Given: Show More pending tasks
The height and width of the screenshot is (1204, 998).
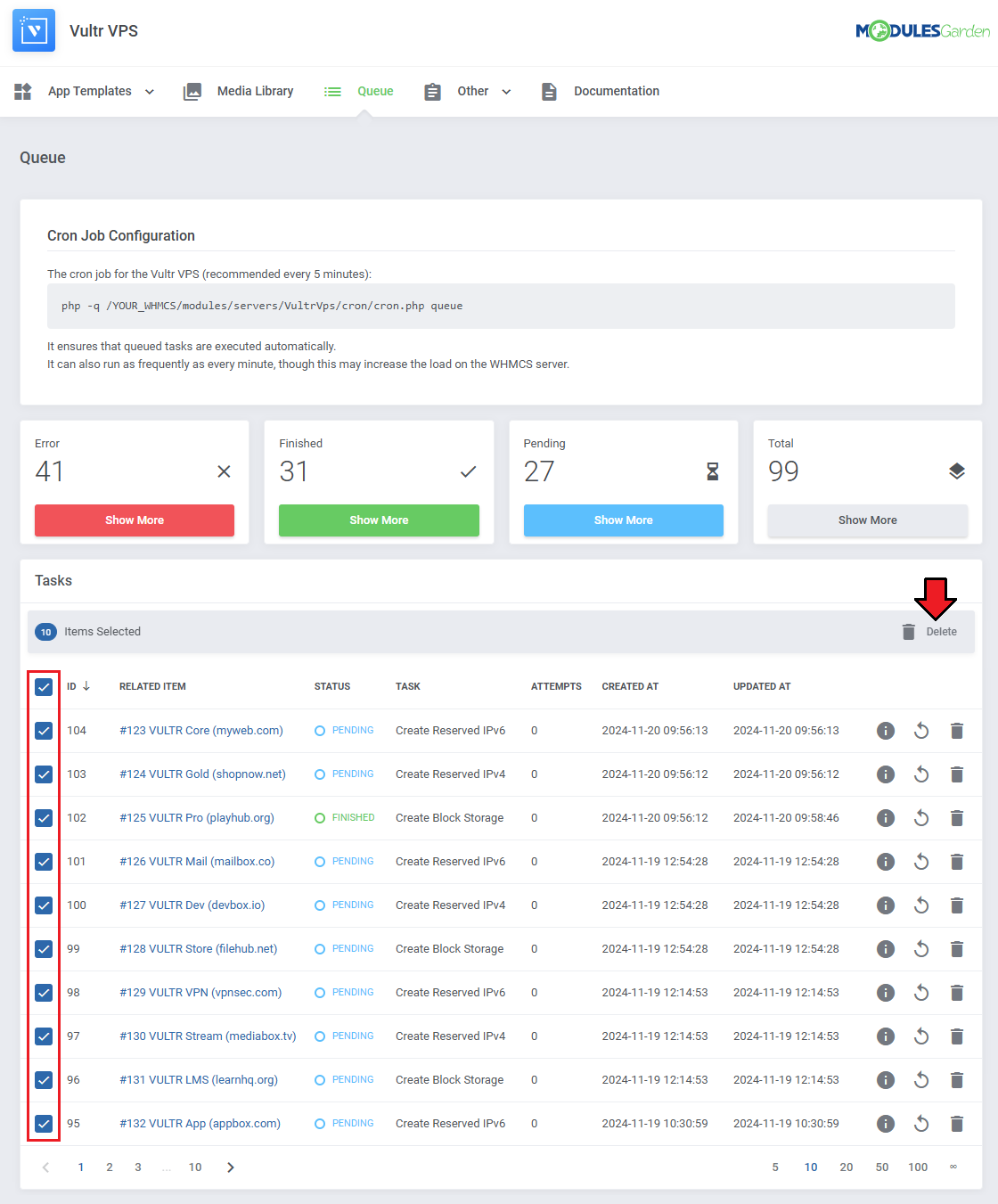Looking at the screenshot, I should point(624,520).
